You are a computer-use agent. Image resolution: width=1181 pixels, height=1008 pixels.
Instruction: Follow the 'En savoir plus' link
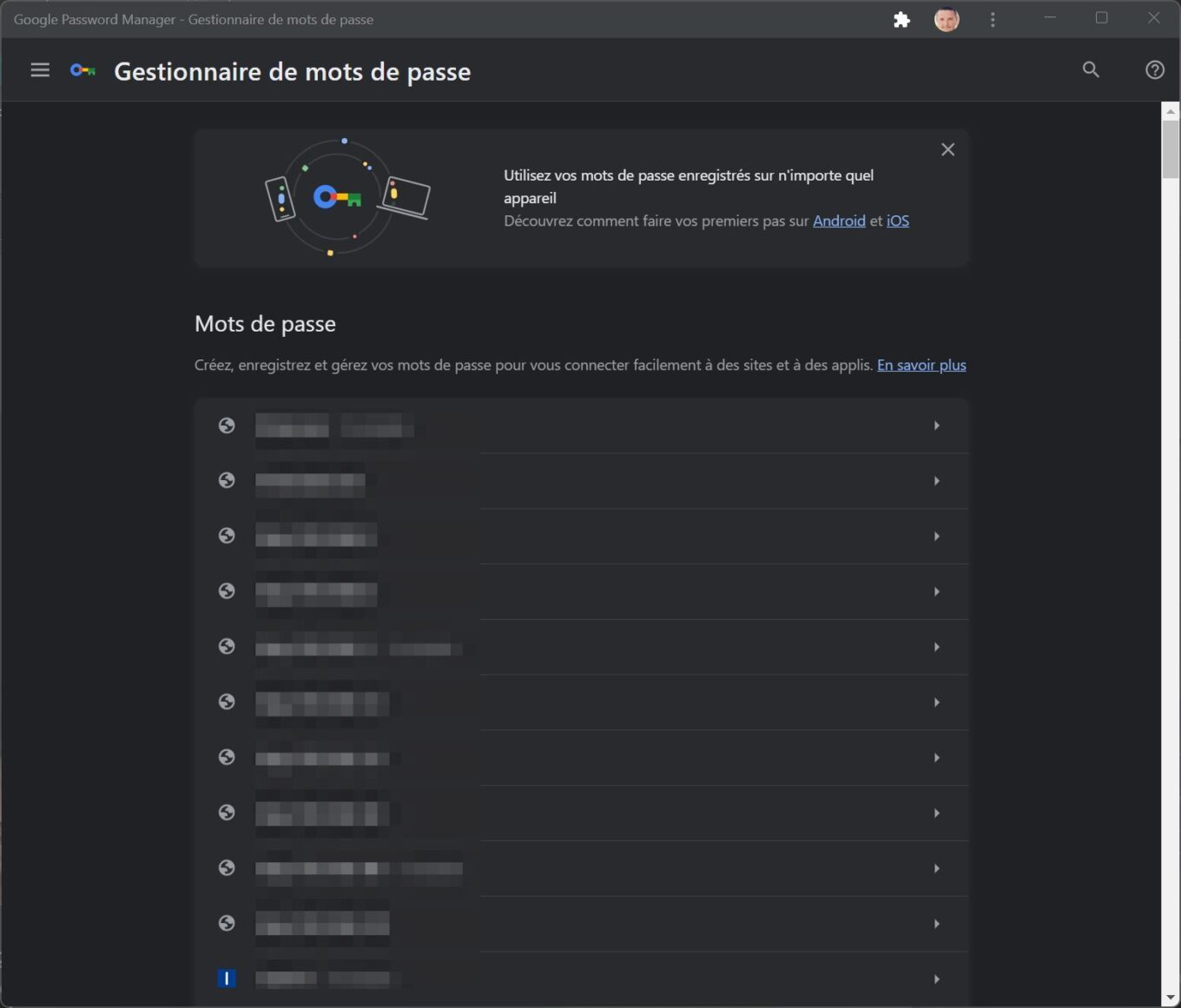pyautogui.click(x=921, y=365)
